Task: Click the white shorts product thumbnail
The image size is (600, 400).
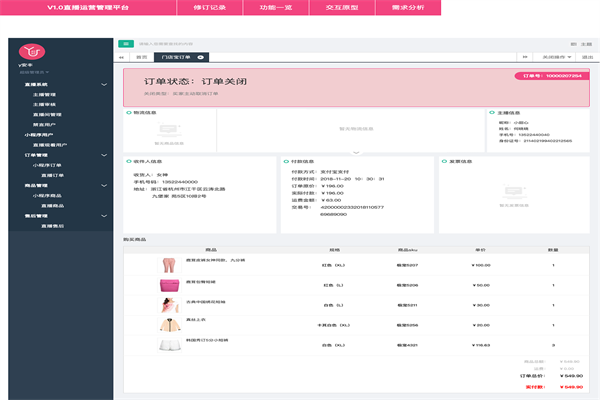Action: tap(169, 345)
